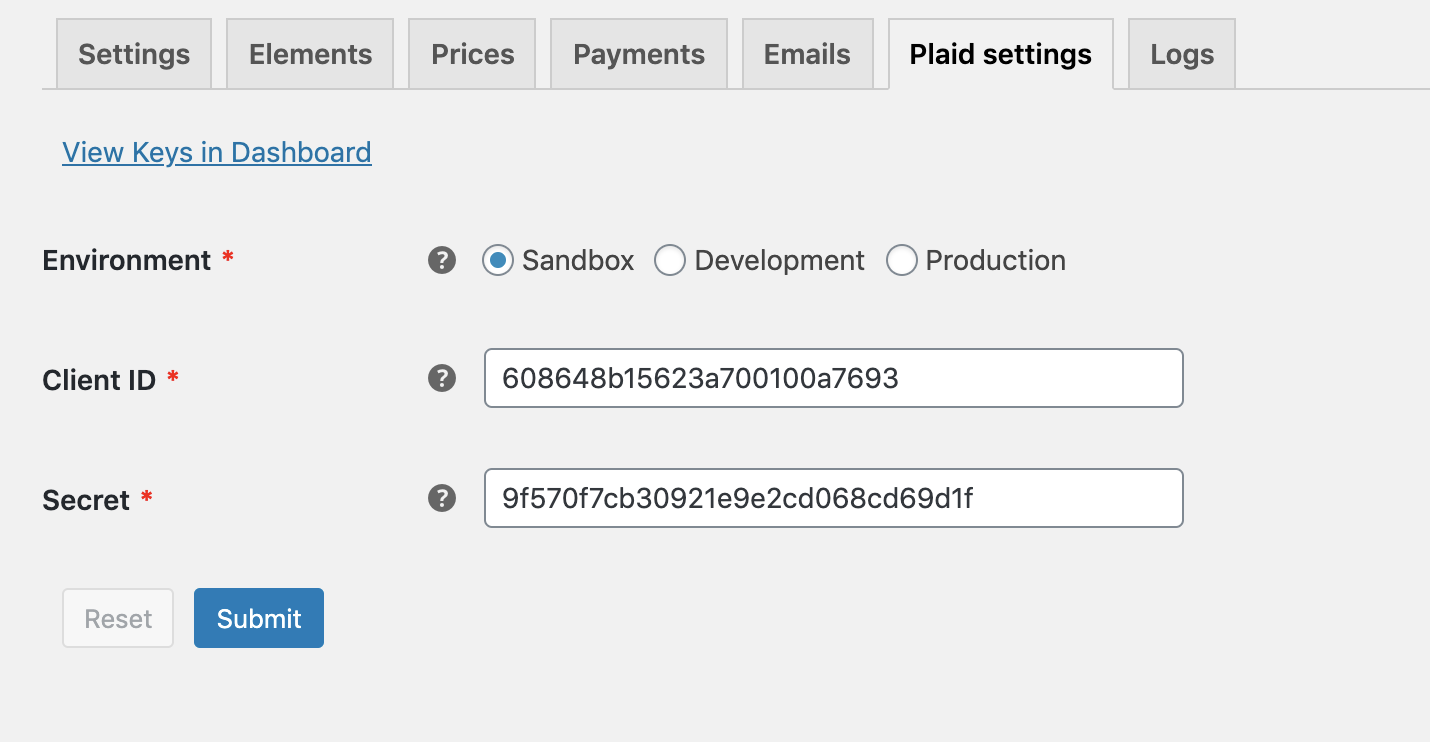Click the Client ID help question icon

coord(442,378)
